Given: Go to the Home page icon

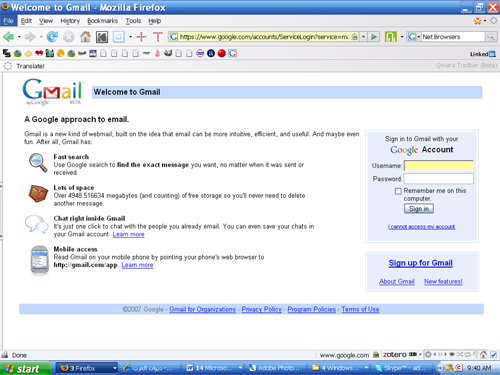Looking at the screenshot, I should click(x=85, y=37).
